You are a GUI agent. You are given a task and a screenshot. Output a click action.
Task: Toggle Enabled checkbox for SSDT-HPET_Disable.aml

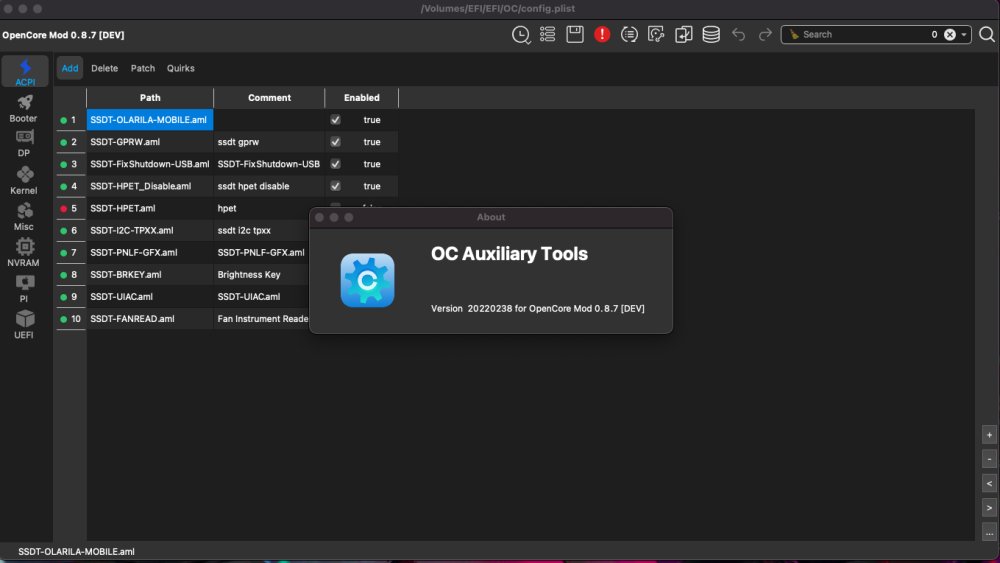(335, 186)
